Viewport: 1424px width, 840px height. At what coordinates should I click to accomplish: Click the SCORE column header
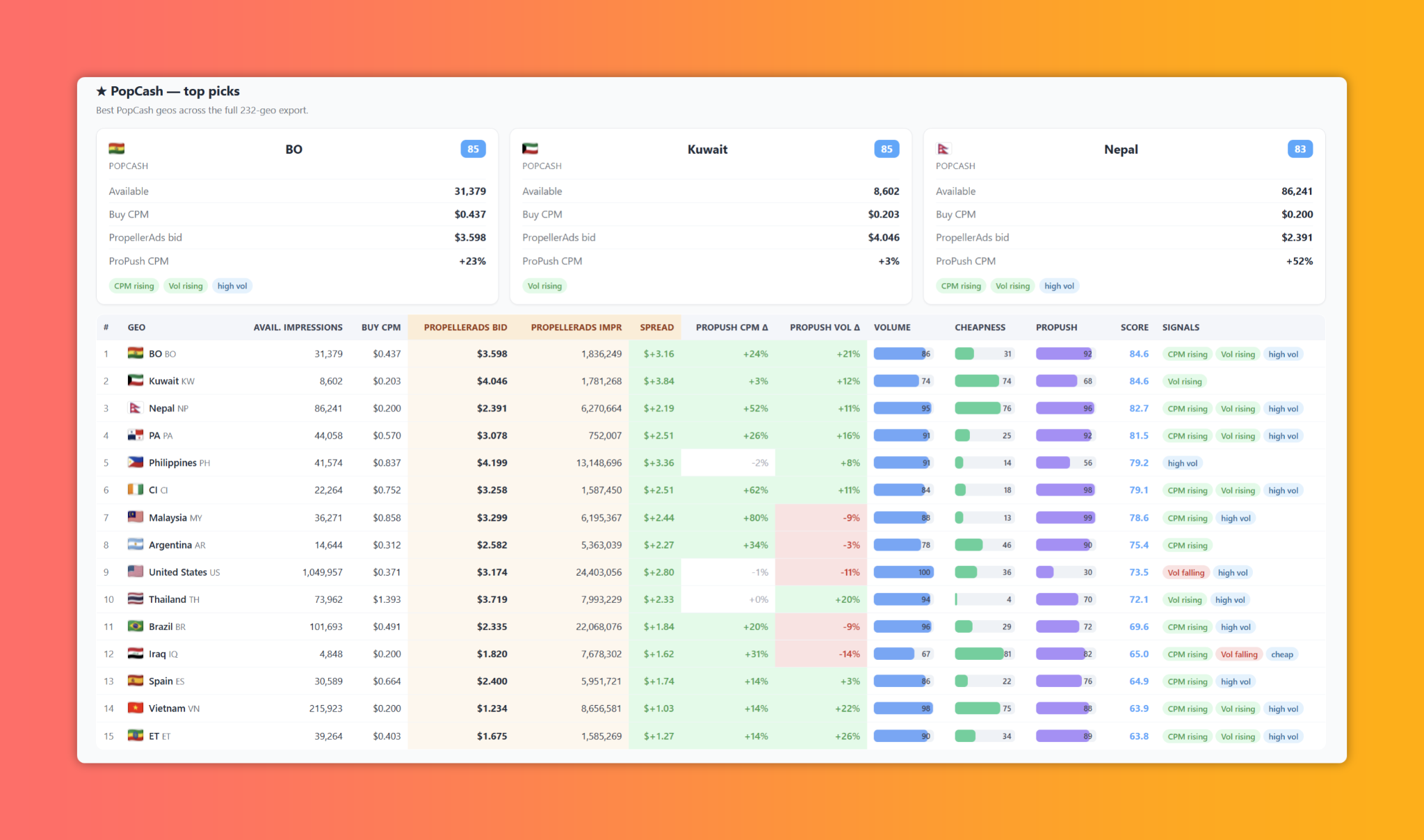(1134, 328)
